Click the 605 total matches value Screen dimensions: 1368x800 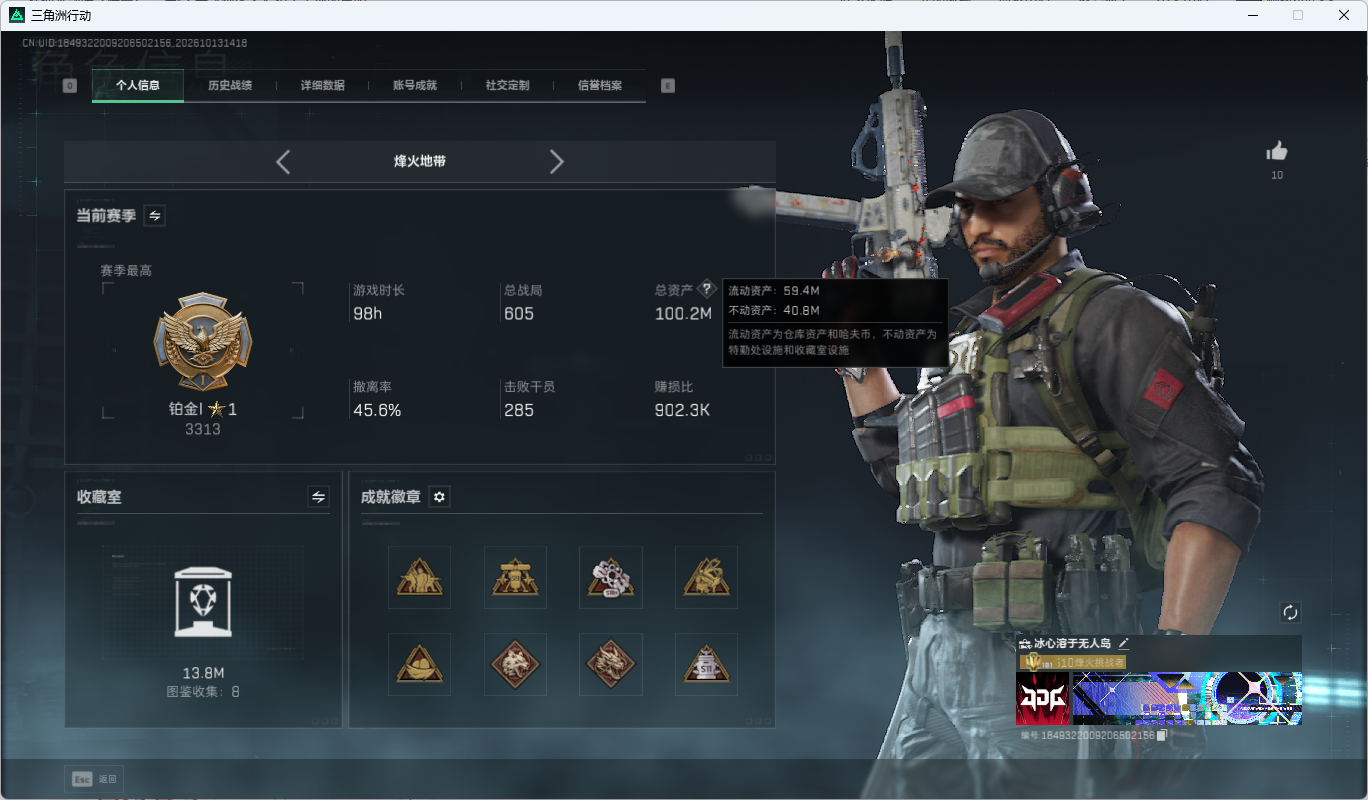click(519, 314)
